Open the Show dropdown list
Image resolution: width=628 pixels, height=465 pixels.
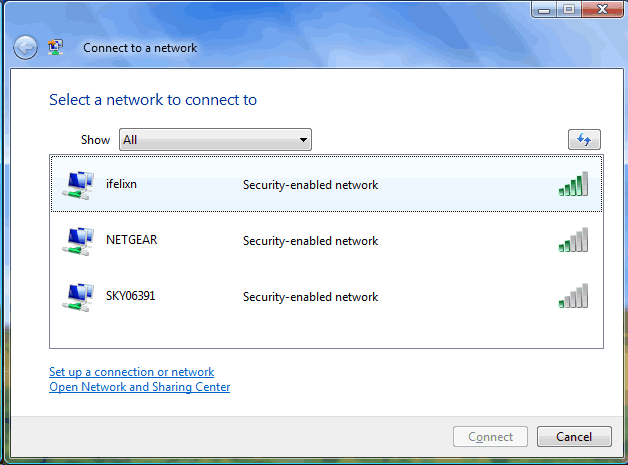tap(215, 140)
